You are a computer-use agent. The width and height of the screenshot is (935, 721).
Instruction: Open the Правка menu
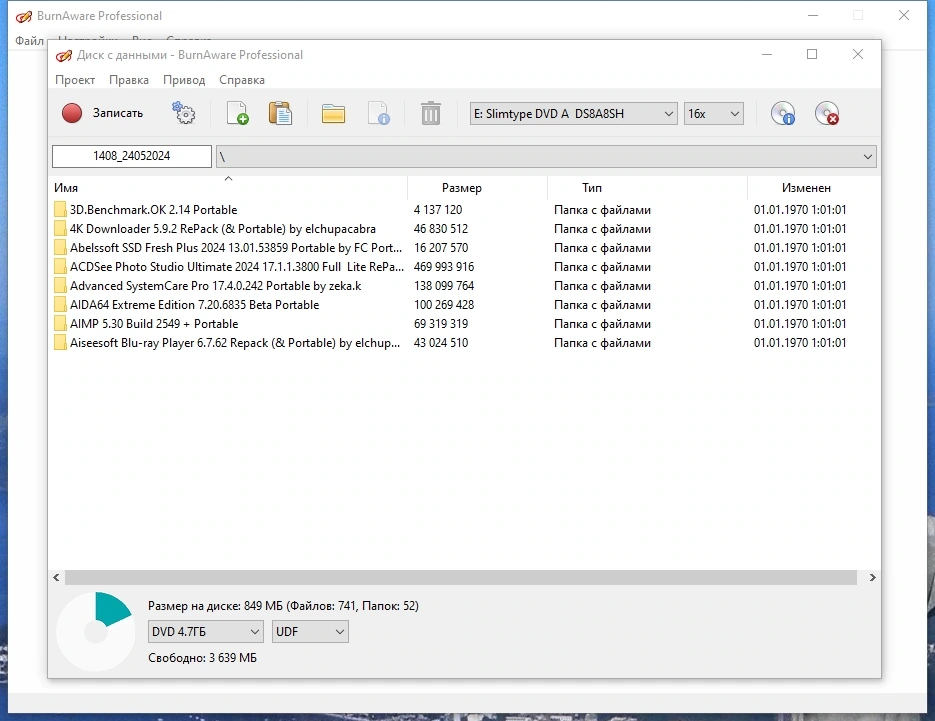click(x=129, y=80)
